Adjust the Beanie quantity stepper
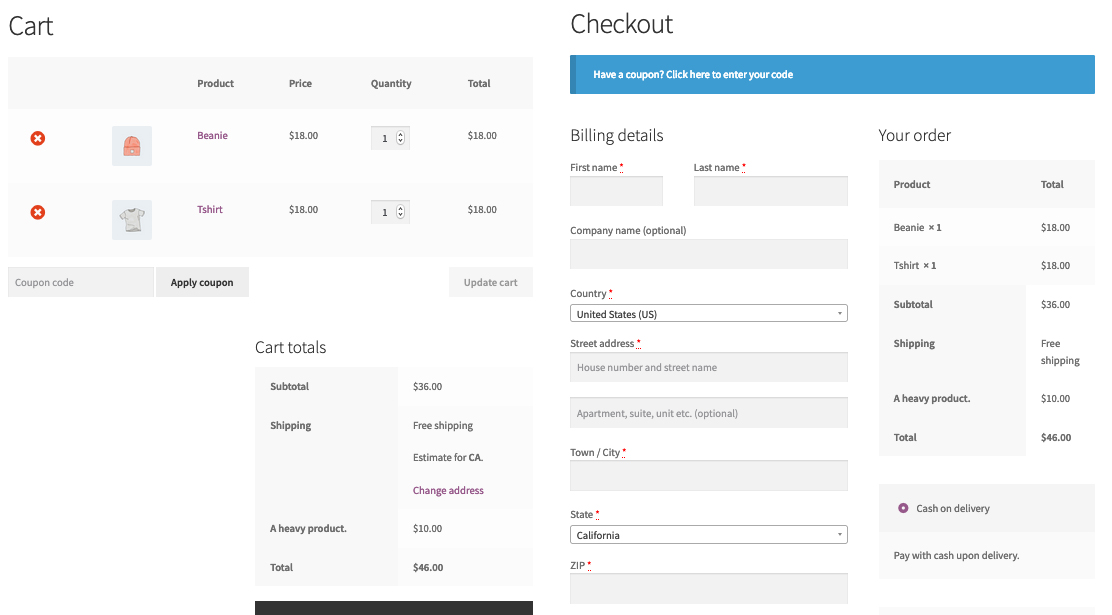1112x615 pixels. coord(400,138)
